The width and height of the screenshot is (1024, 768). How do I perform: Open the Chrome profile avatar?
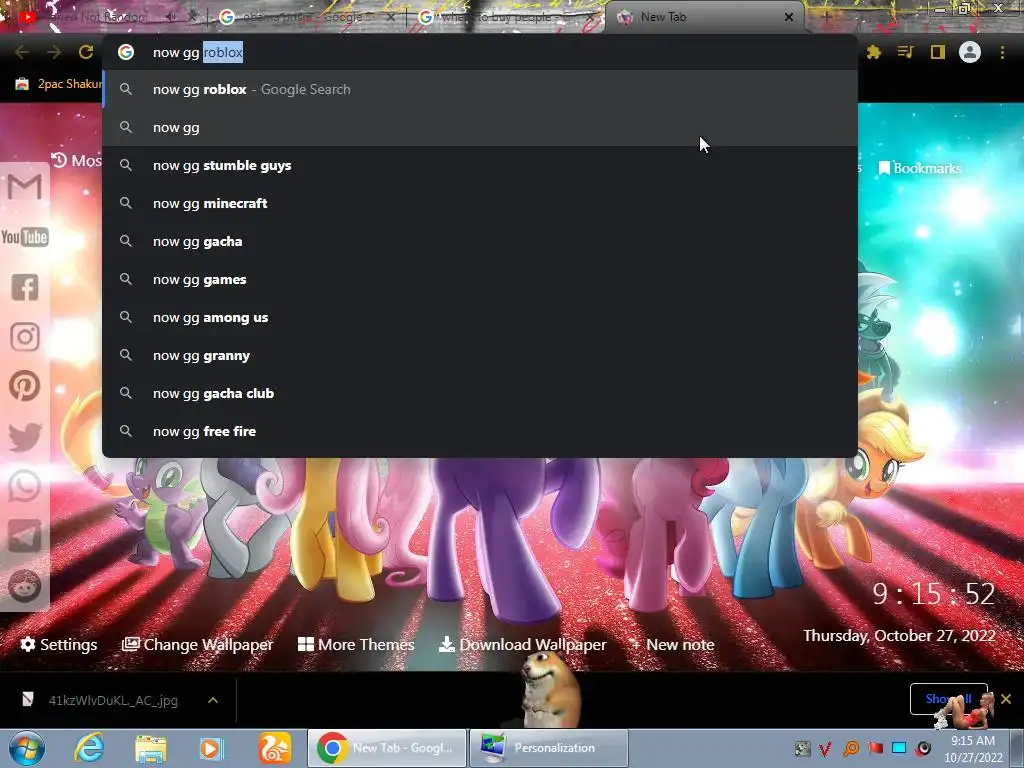970,52
